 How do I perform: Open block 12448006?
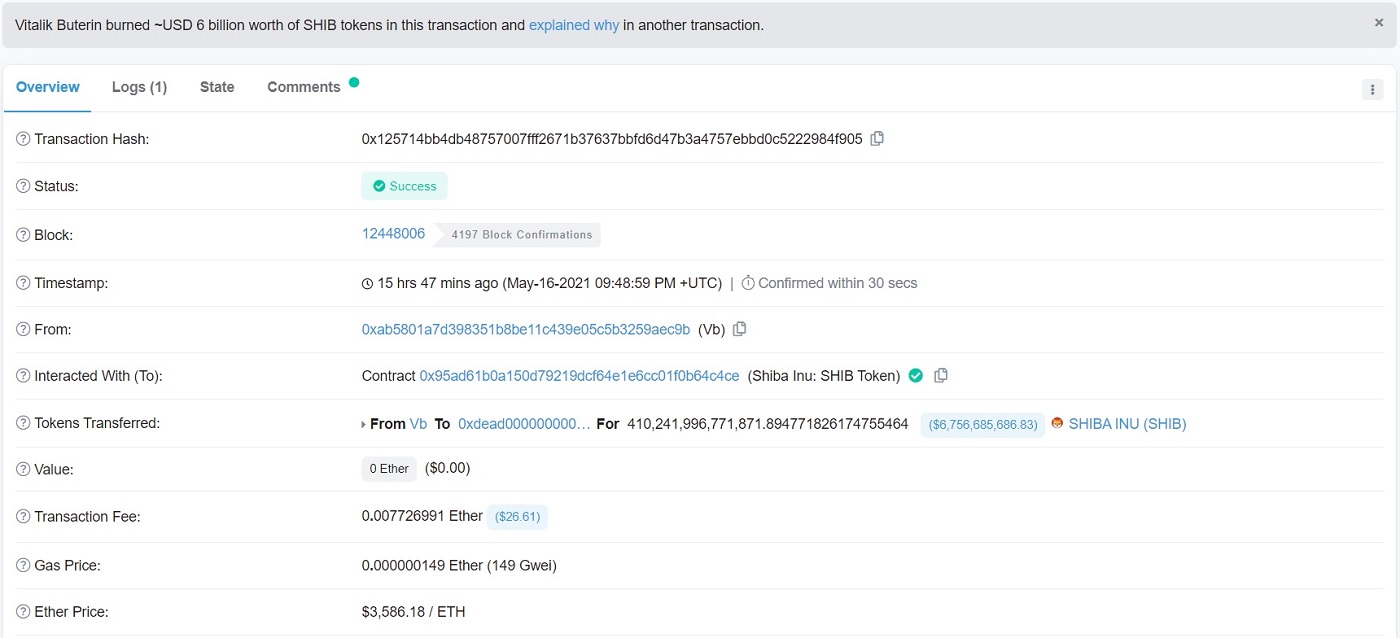[x=393, y=234]
